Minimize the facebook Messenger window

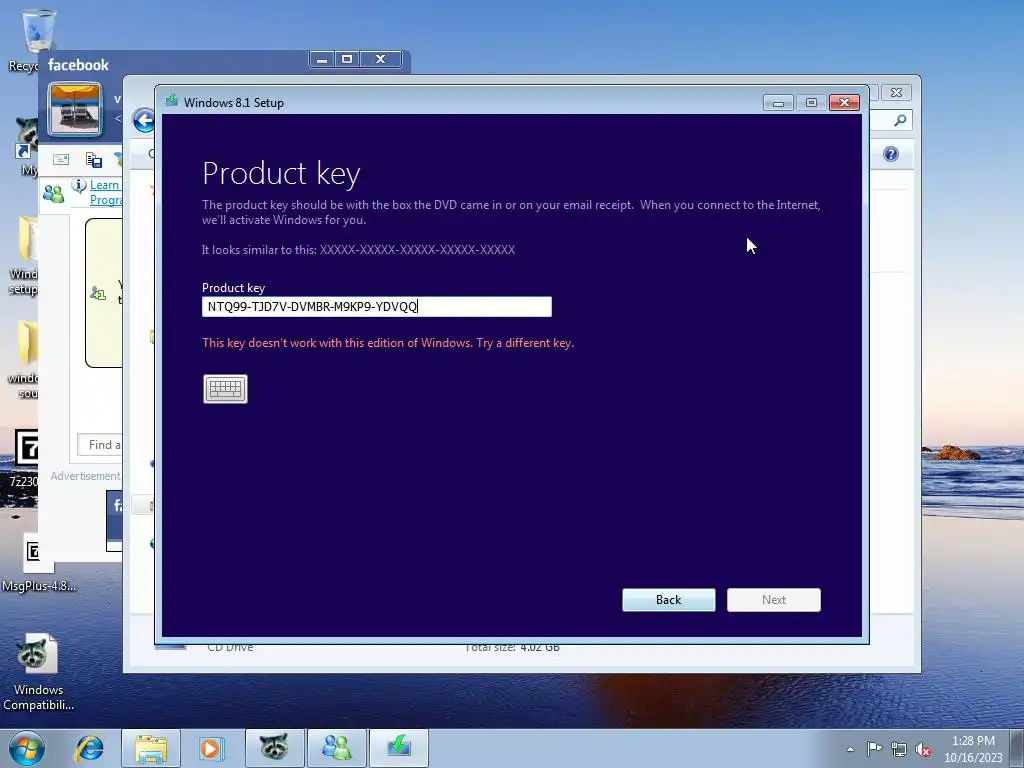321,59
